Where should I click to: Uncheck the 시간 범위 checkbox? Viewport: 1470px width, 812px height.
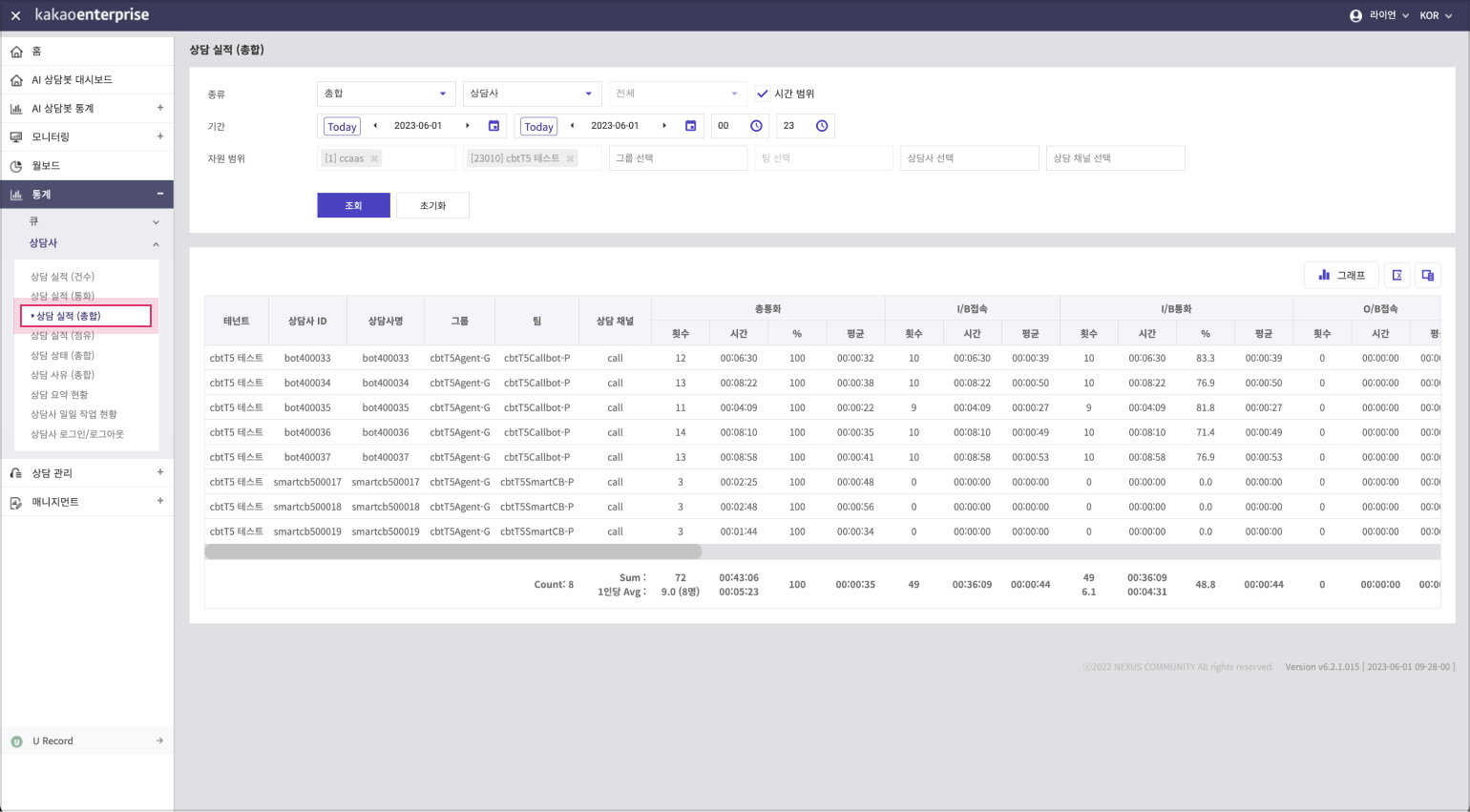[x=763, y=94]
